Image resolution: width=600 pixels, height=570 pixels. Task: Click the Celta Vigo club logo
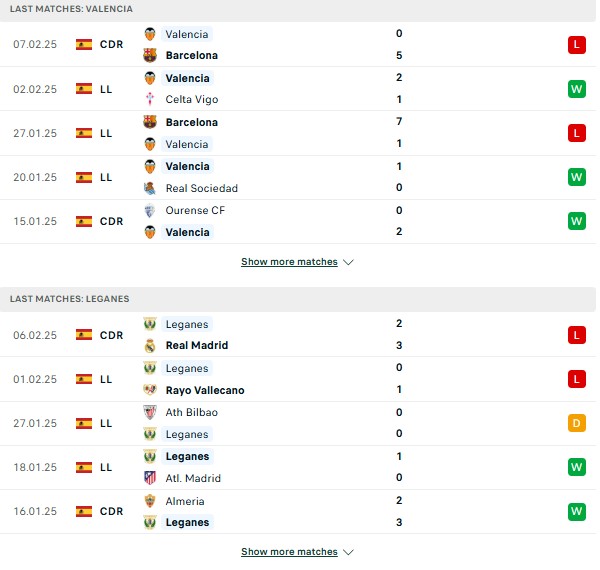tap(150, 99)
